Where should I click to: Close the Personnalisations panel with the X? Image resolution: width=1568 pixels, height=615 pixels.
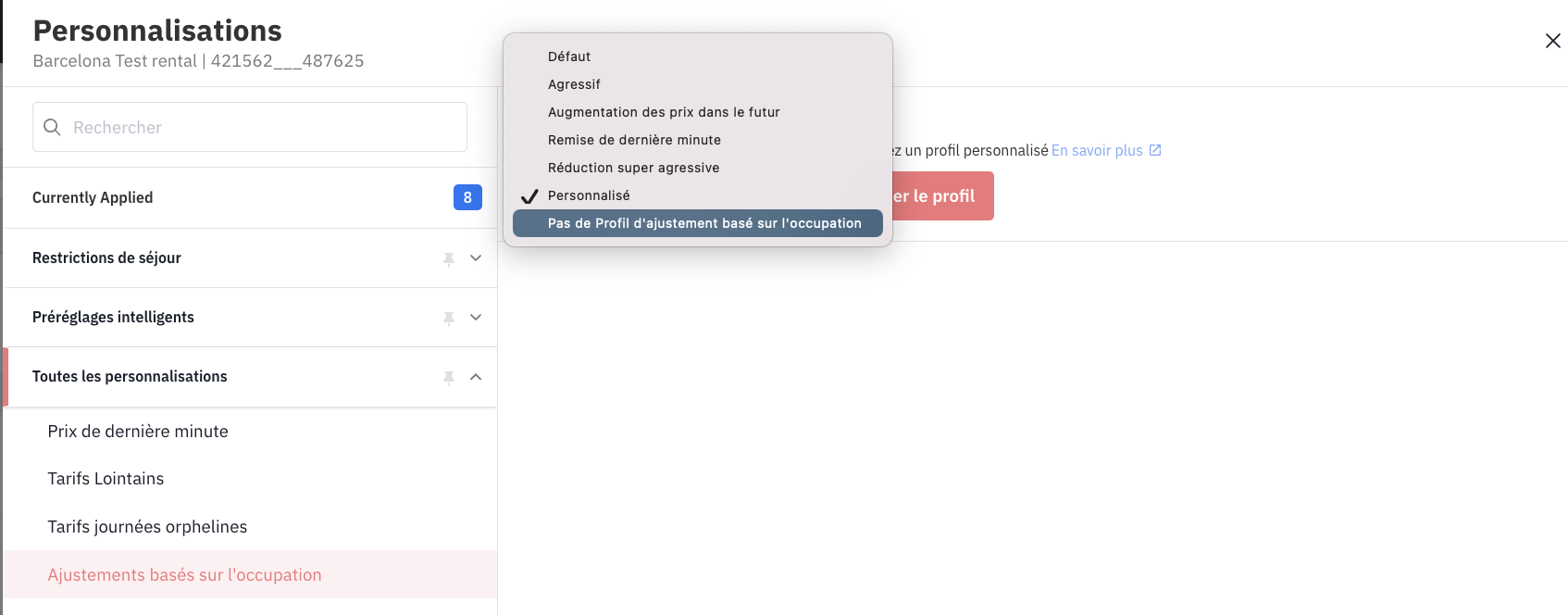coord(1553,41)
